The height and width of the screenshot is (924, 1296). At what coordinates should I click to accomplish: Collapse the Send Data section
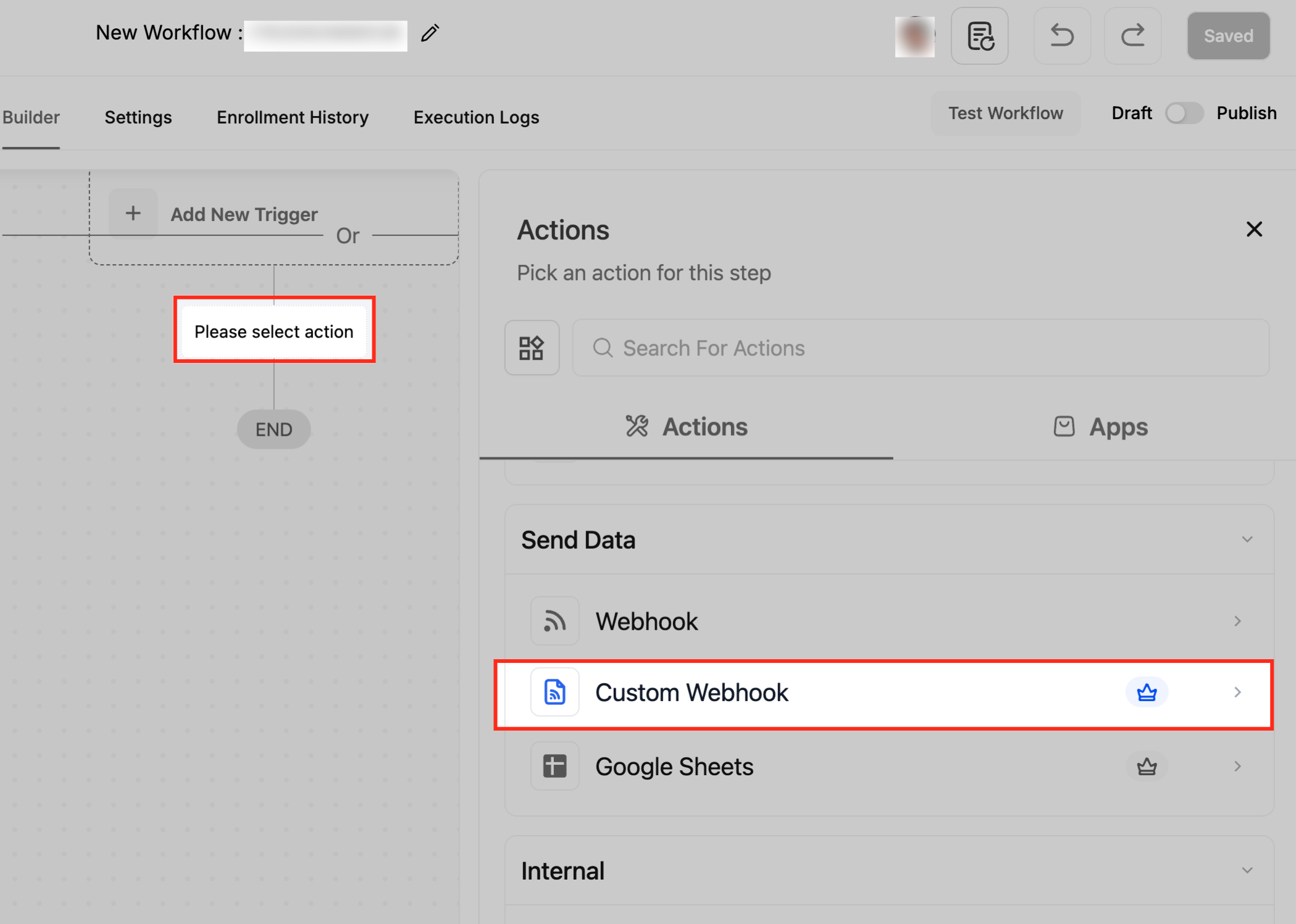point(1247,539)
